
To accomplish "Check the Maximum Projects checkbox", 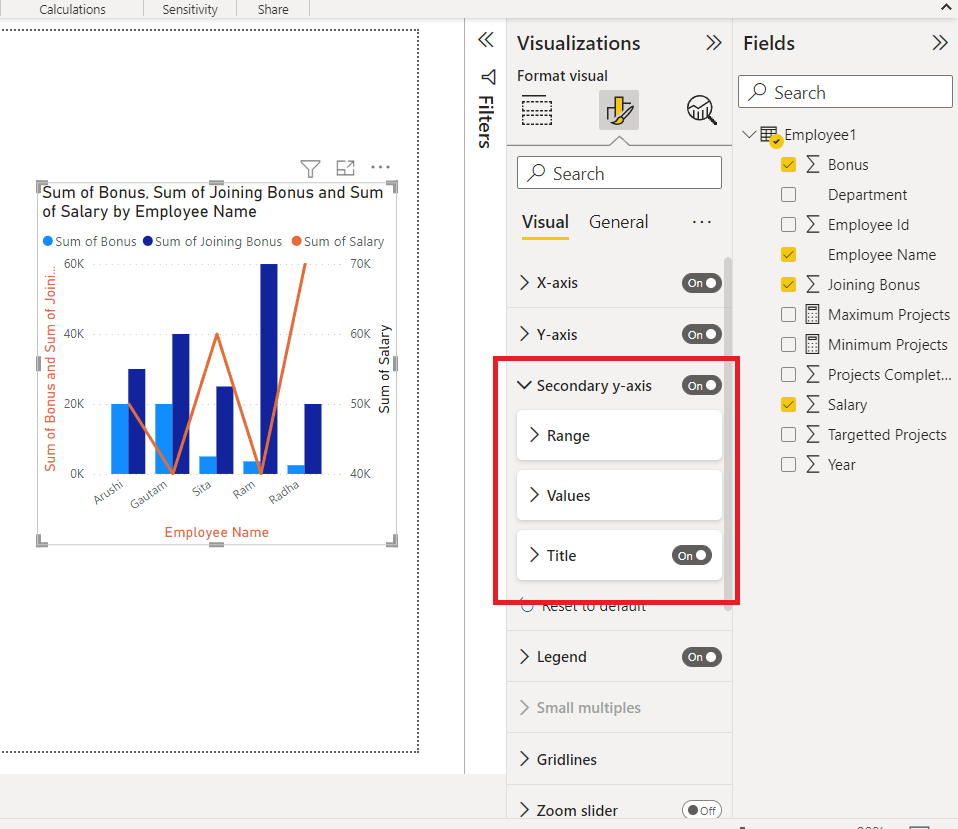I will coord(788,314).
